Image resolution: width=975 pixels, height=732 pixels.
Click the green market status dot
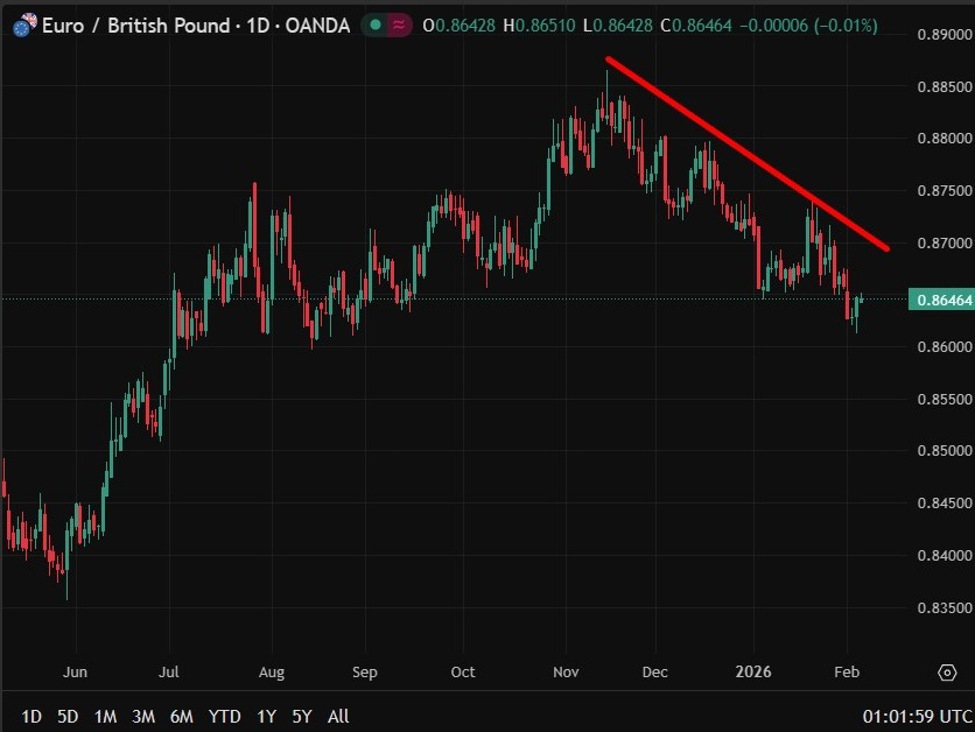[x=375, y=25]
